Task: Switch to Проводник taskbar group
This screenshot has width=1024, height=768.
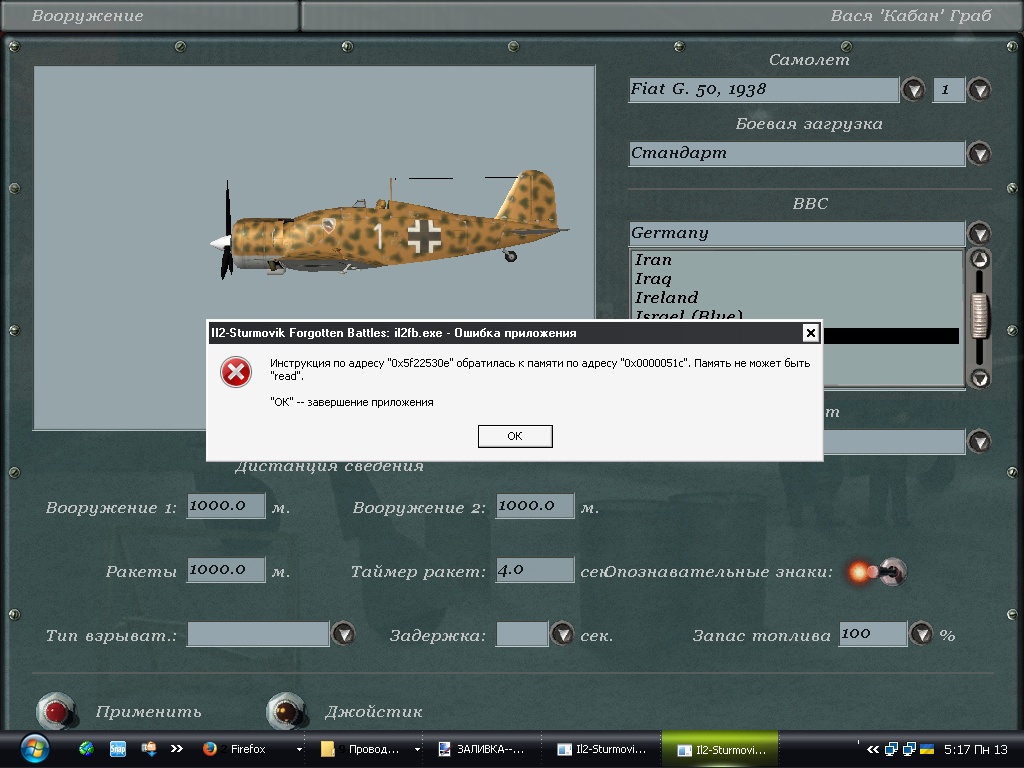Action: coord(366,749)
